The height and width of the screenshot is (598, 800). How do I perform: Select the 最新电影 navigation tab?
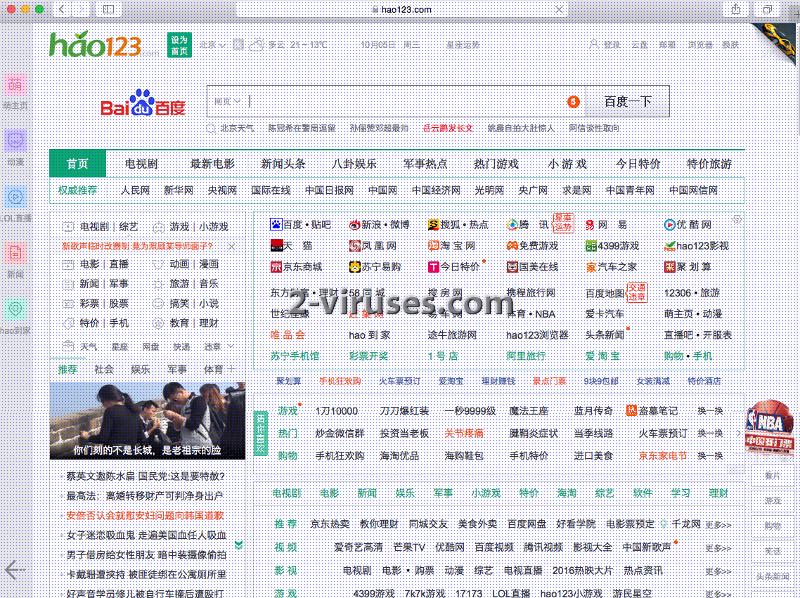(x=212, y=164)
